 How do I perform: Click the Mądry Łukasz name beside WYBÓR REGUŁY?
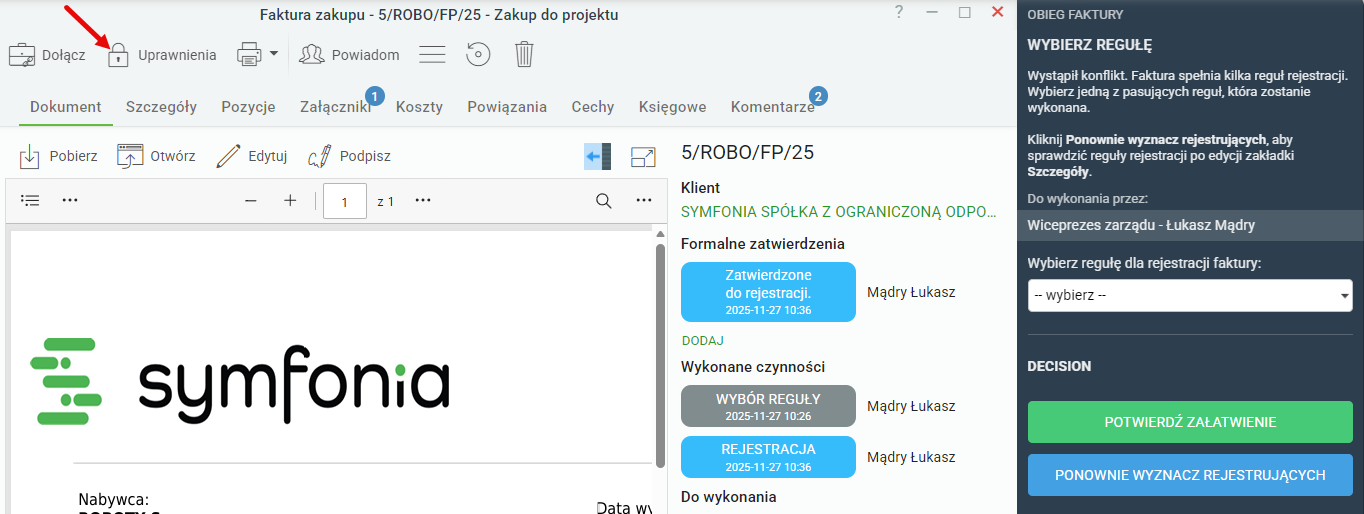pyautogui.click(x=911, y=406)
